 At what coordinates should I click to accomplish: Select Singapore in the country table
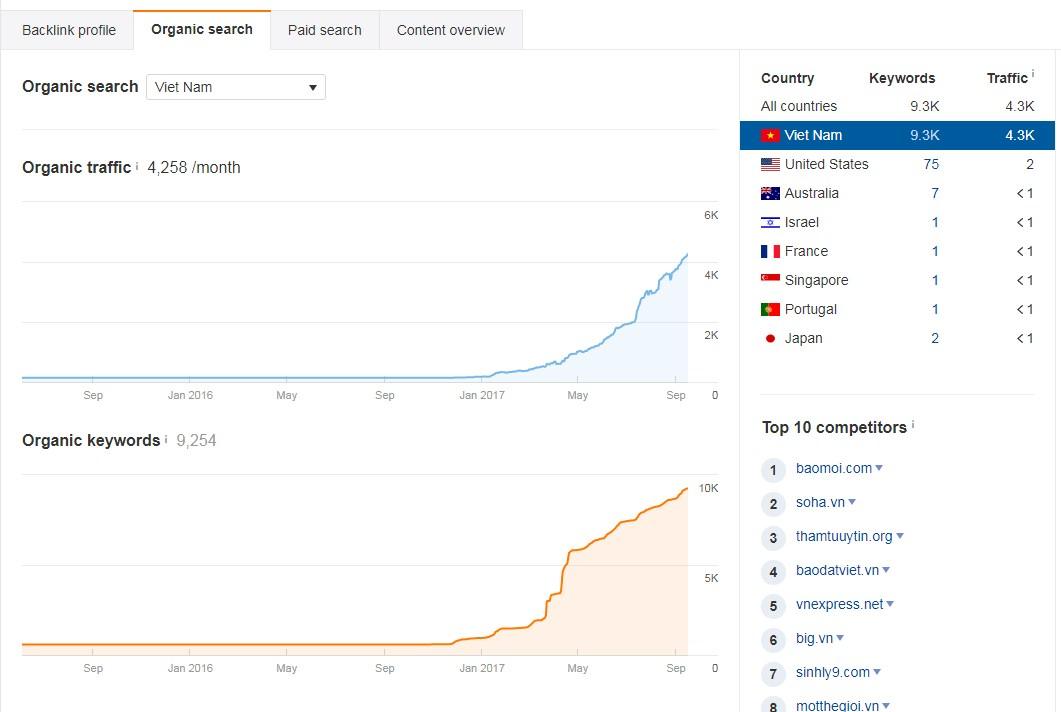click(897, 280)
